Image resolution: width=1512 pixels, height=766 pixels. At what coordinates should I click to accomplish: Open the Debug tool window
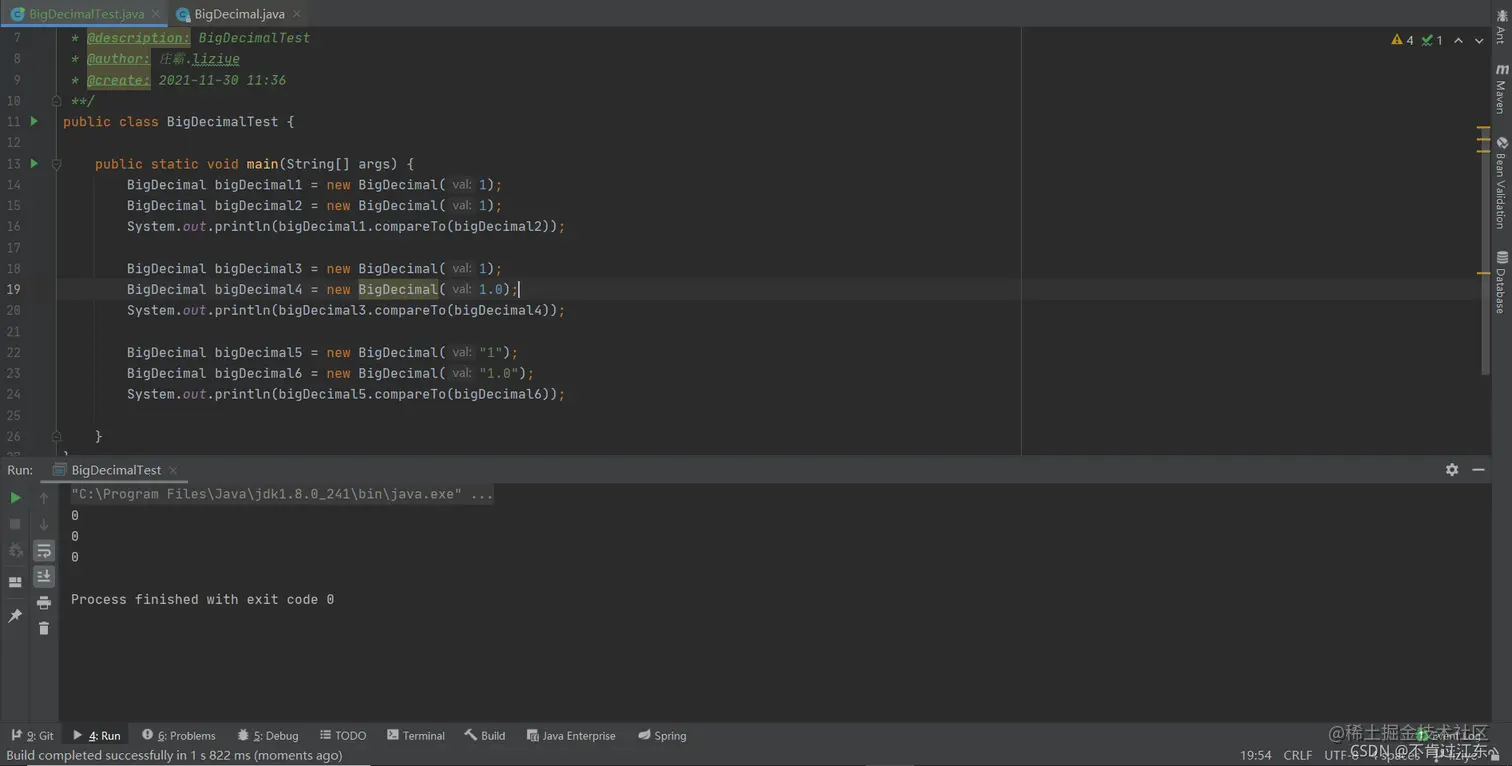pyautogui.click(x=268, y=735)
